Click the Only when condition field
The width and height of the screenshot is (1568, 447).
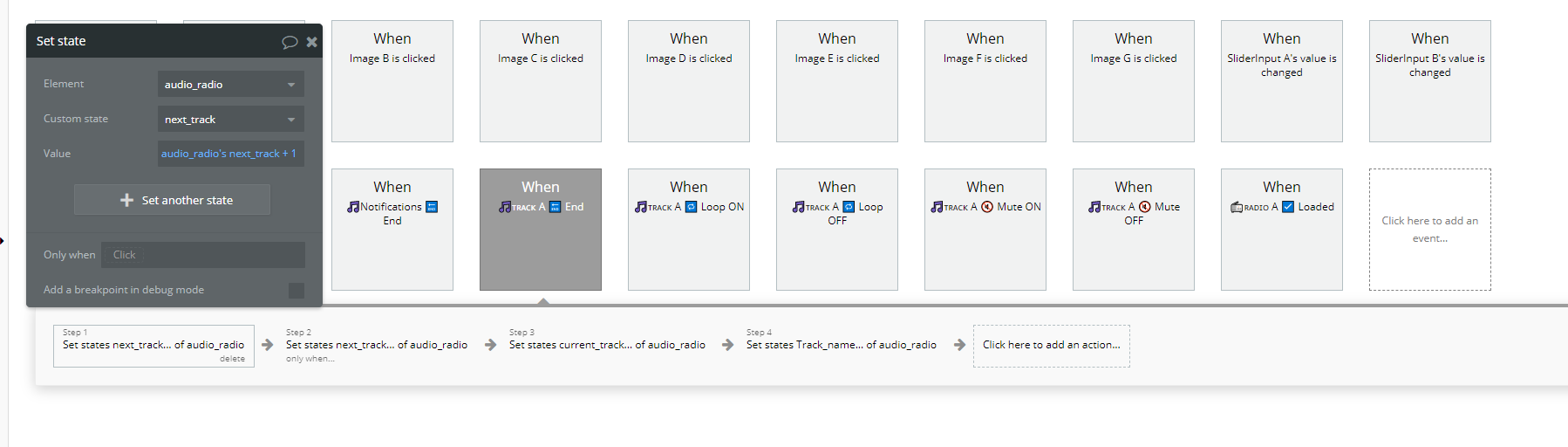(202, 255)
